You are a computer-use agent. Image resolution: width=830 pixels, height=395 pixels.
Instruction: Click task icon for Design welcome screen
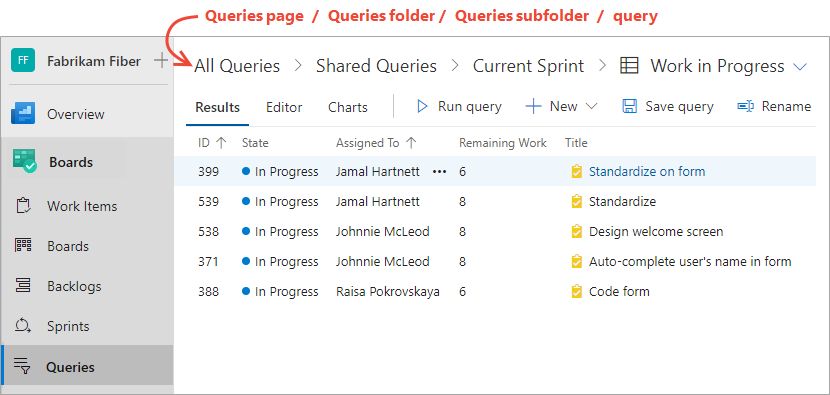point(576,232)
